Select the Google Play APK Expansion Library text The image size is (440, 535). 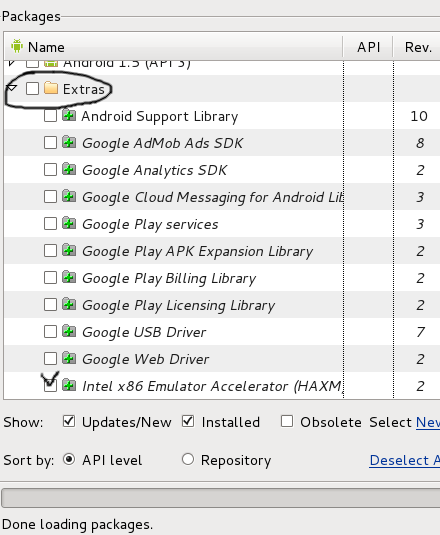197,251
